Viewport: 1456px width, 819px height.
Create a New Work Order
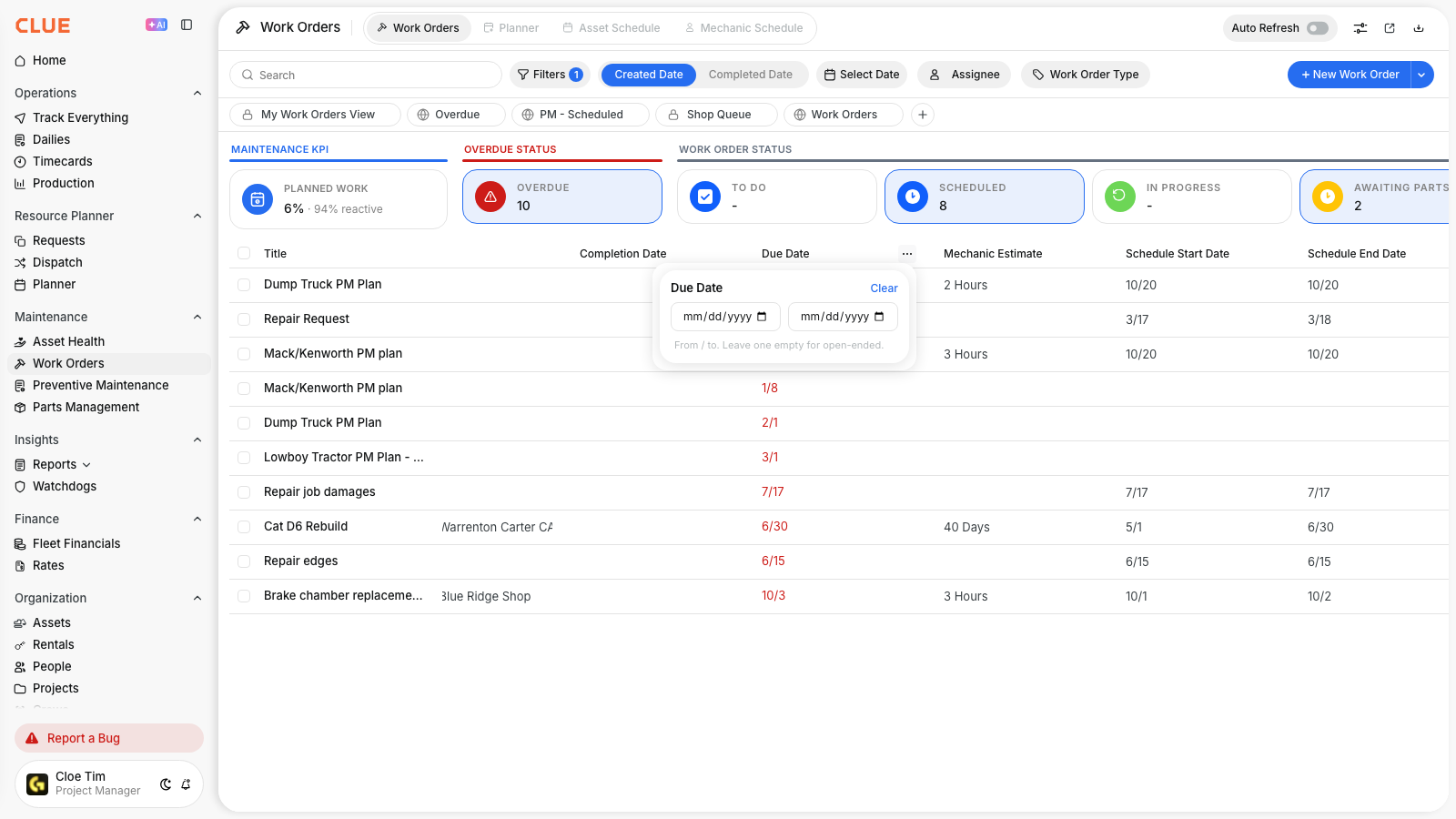[x=1350, y=75]
